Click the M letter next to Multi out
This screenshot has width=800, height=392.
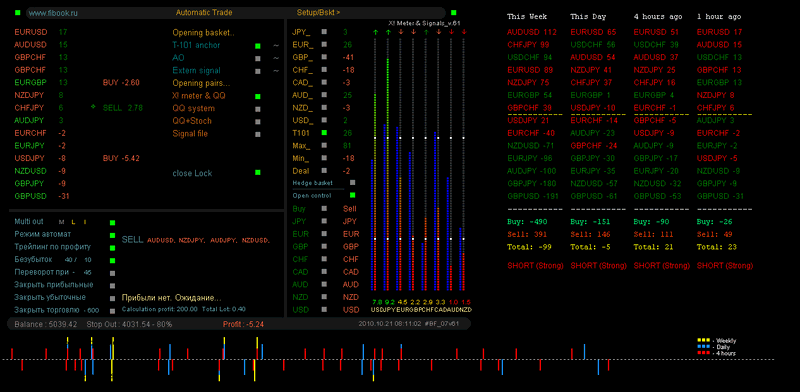(x=62, y=222)
